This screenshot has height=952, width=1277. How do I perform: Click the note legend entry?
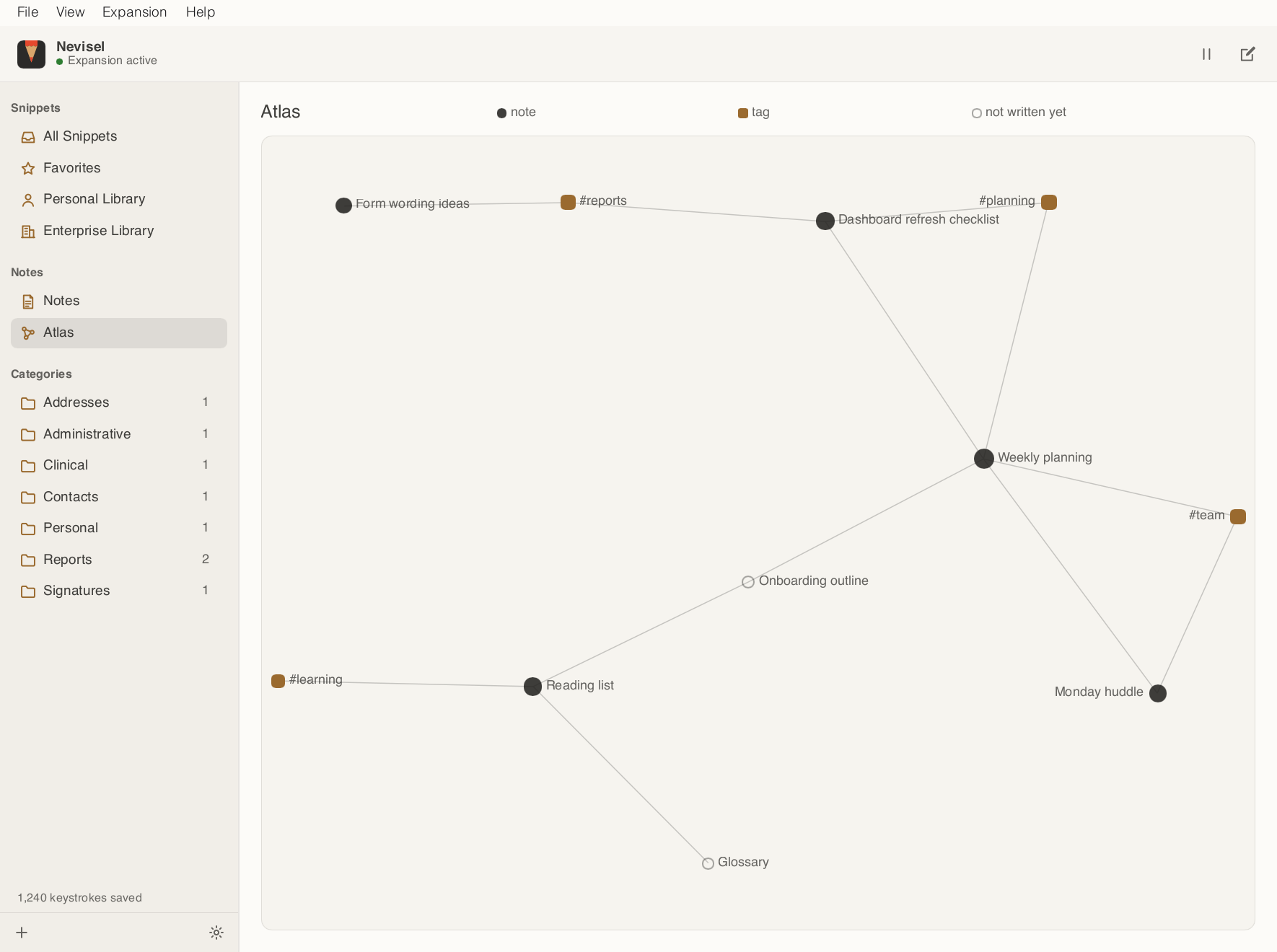517,113
